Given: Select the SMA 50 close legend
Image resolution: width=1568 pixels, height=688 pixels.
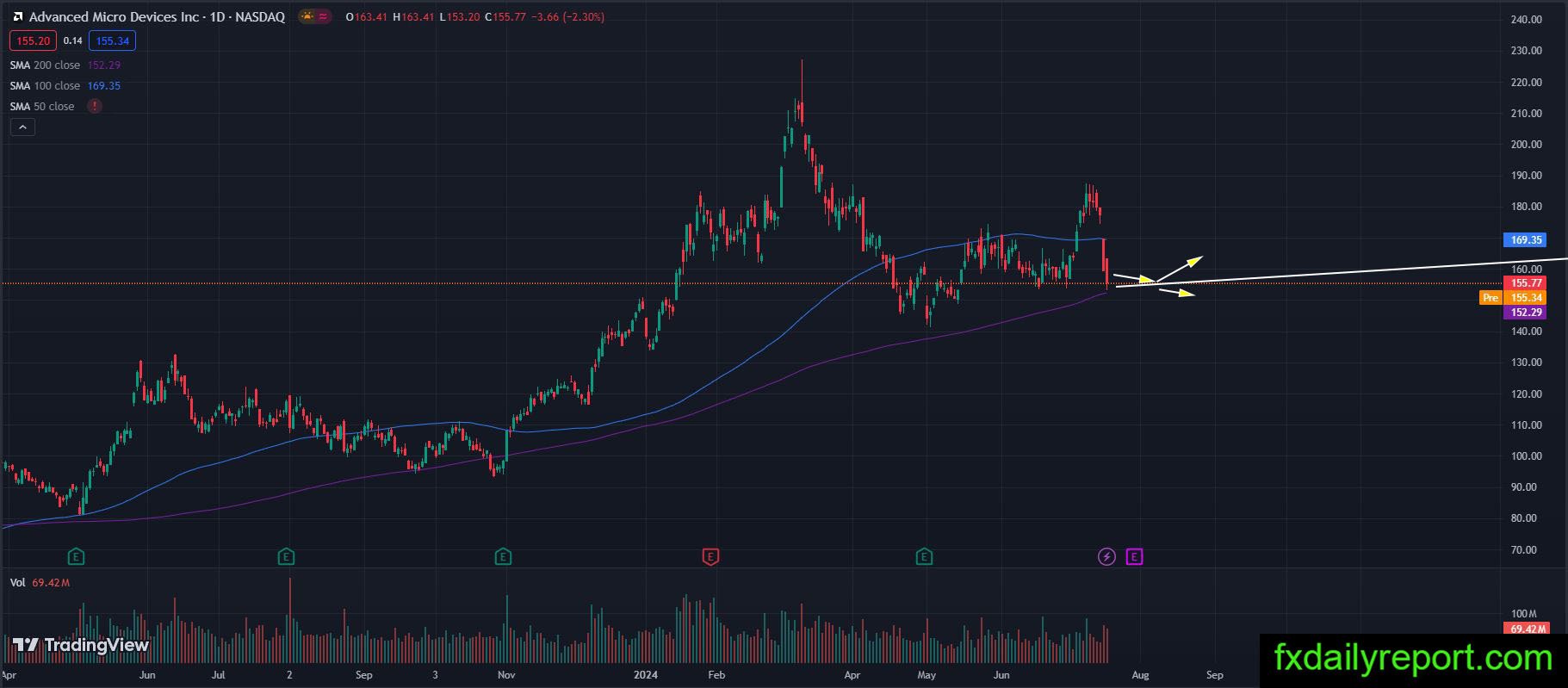Looking at the screenshot, I should [x=42, y=107].
